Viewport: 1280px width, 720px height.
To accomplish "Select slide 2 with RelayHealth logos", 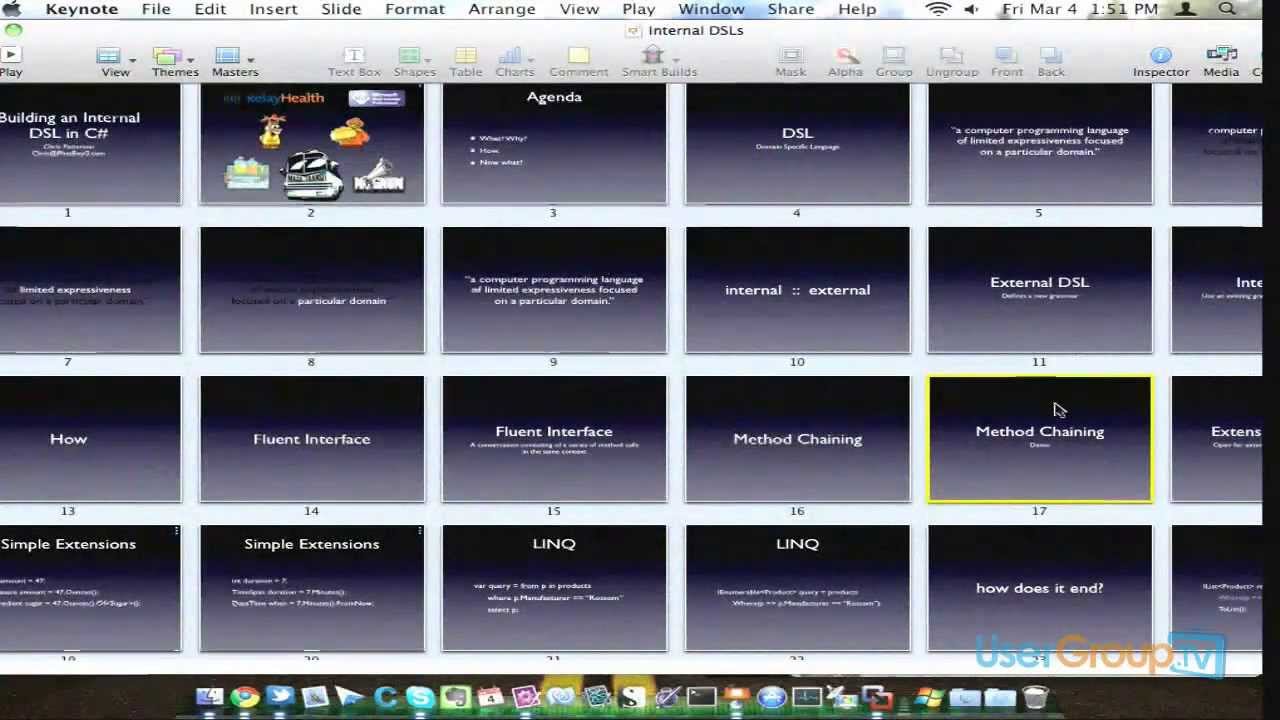I will [312, 144].
